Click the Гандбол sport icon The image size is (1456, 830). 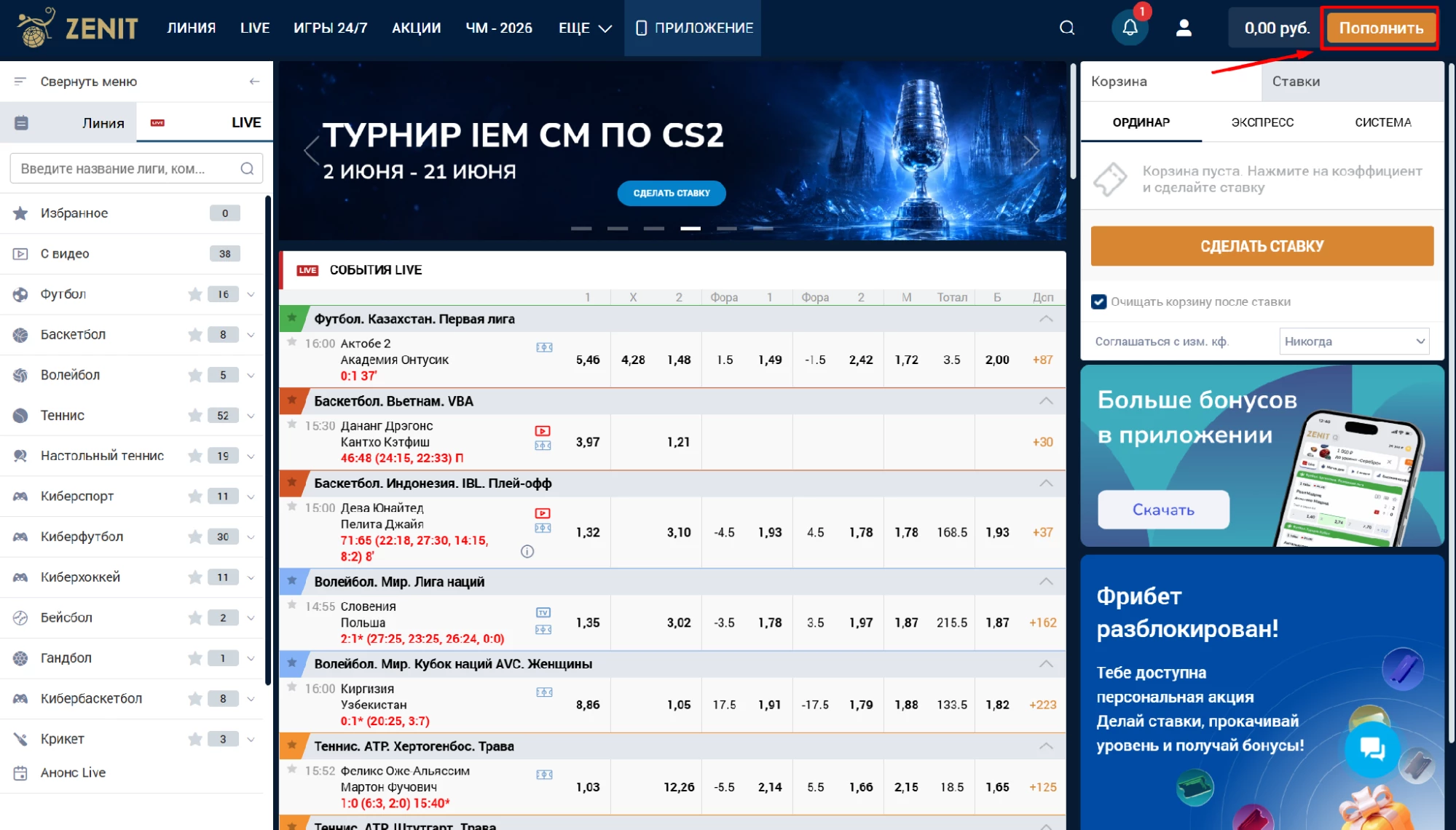click(20, 658)
